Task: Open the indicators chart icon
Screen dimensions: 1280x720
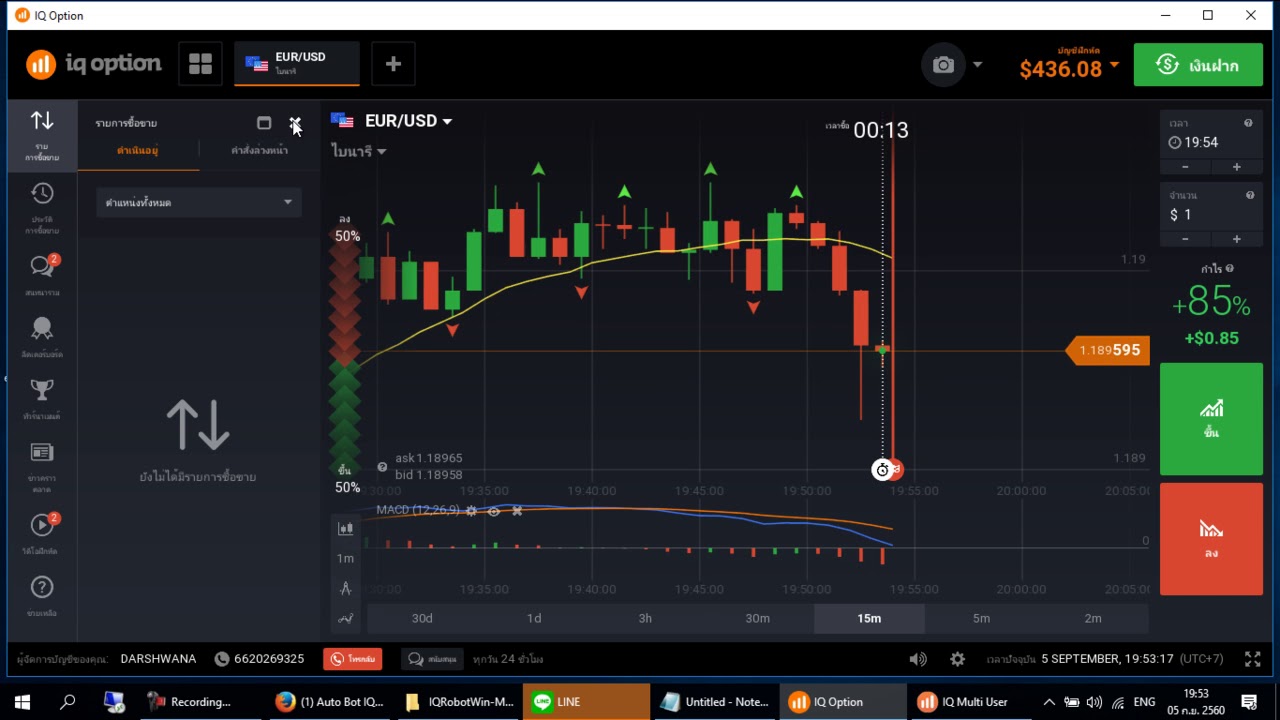Action: (x=345, y=619)
